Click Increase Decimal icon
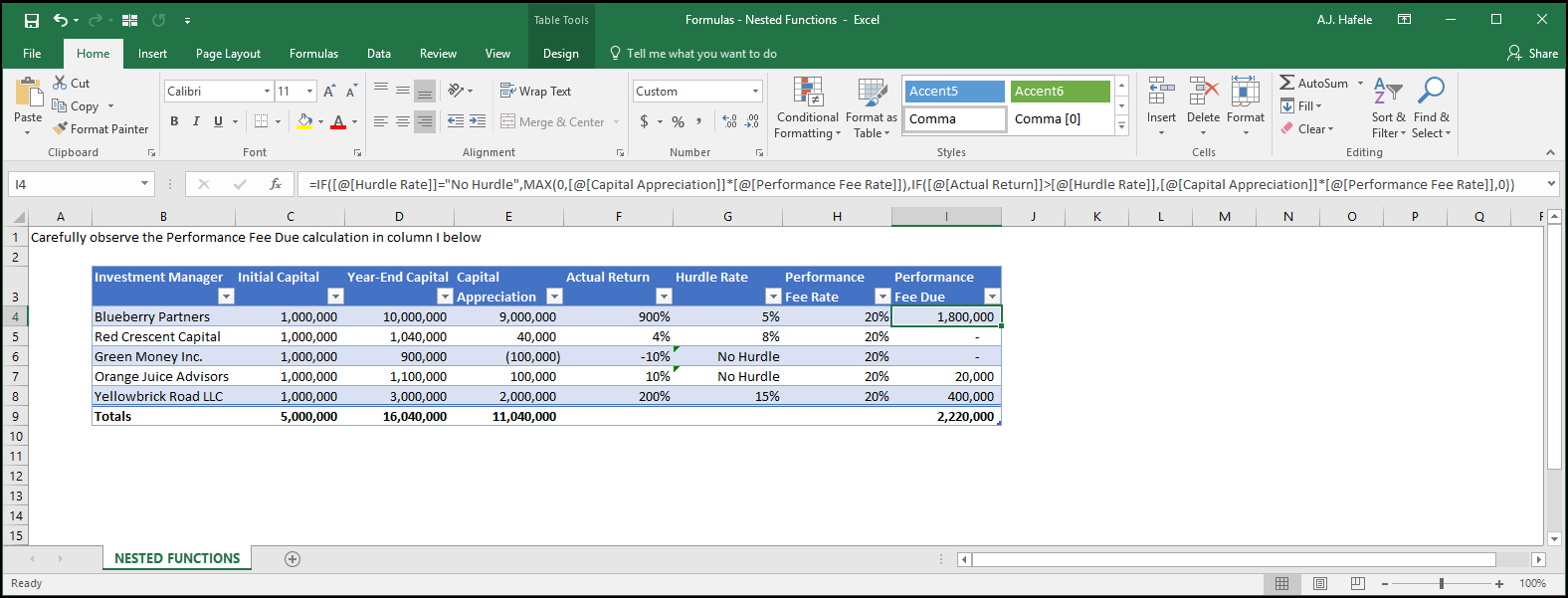The height and width of the screenshot is (598, 1568). [730, 121]
